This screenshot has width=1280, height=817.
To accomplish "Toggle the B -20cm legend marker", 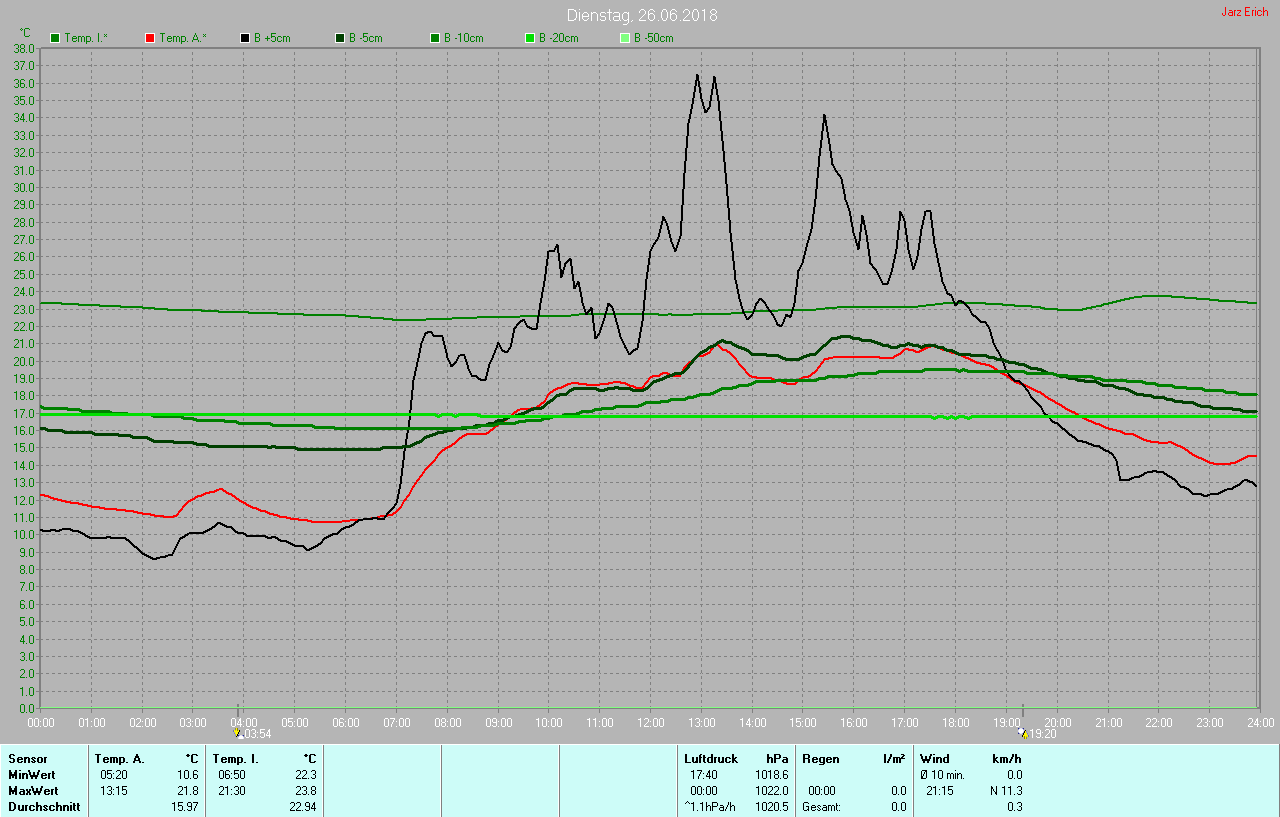I will click(530, 38).
